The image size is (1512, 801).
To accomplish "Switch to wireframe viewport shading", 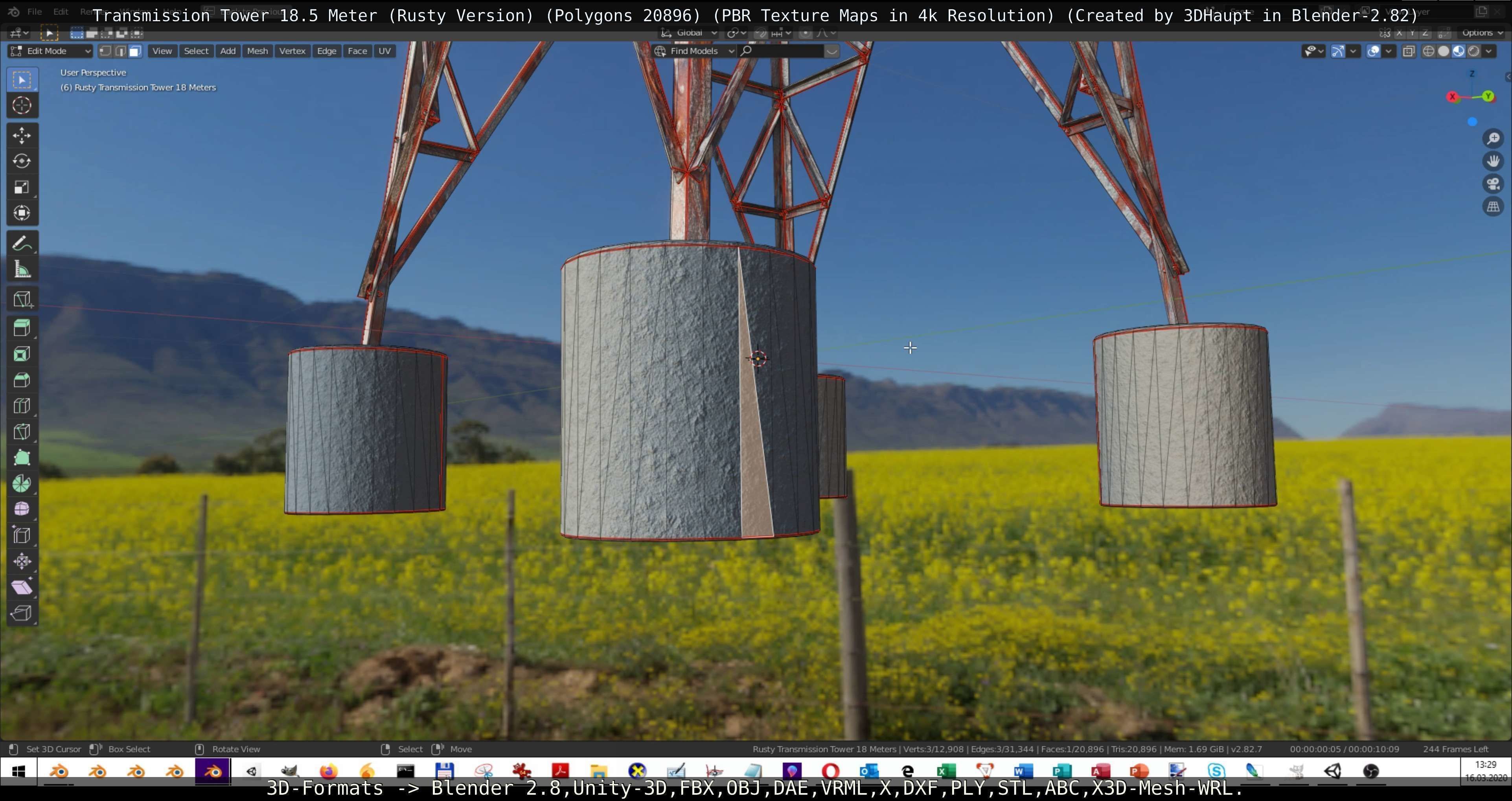I will pos(1429,51).
